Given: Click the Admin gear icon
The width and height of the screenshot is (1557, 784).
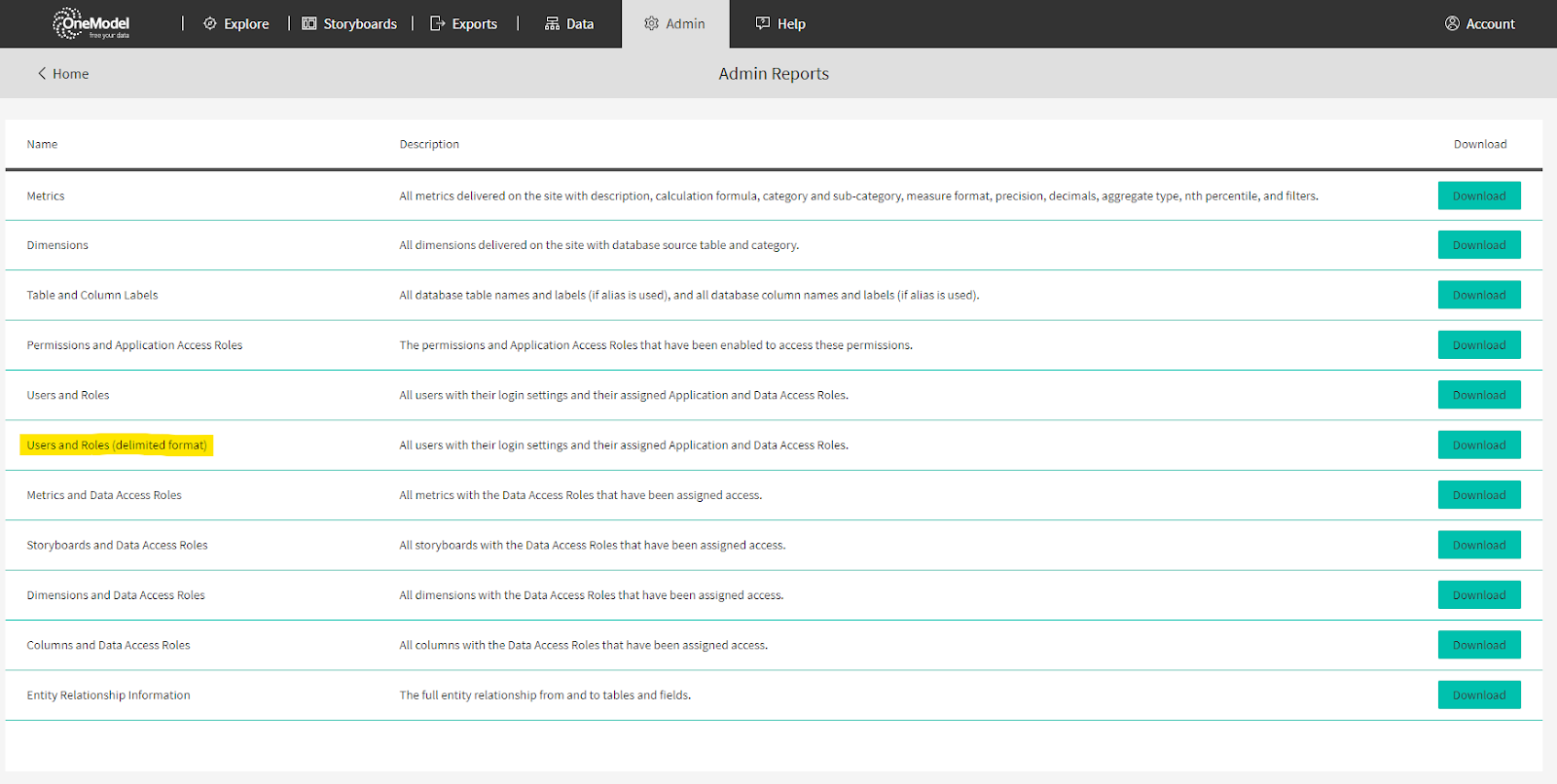Looking at the screenshot, I should click(x=651, y=23).
